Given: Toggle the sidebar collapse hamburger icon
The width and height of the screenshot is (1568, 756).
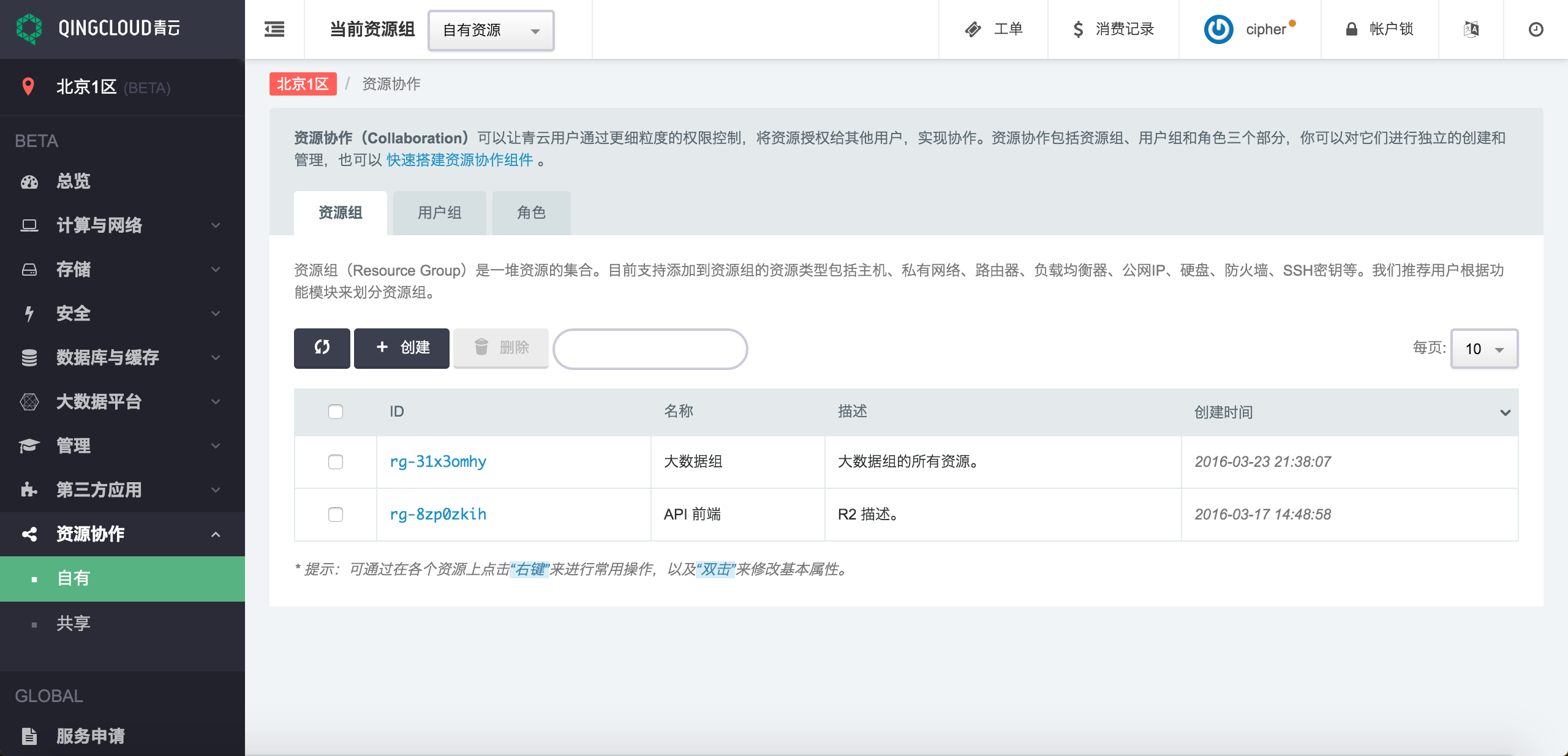Looking at the screenshot, I should 274,29.
